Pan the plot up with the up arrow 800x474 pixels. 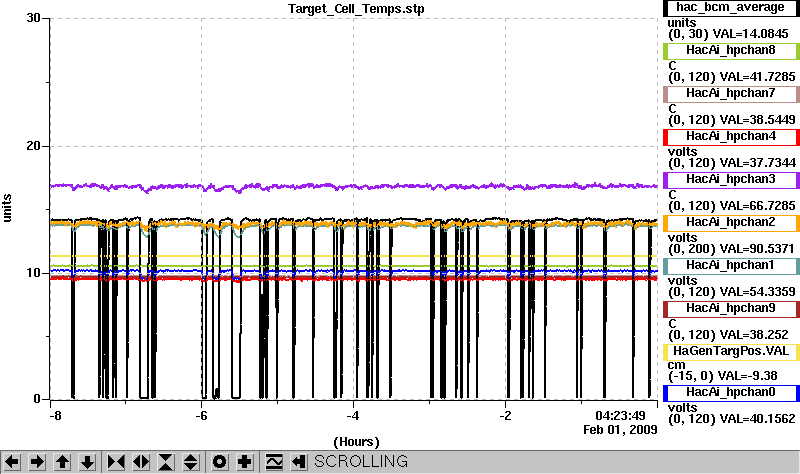(62, 462)
